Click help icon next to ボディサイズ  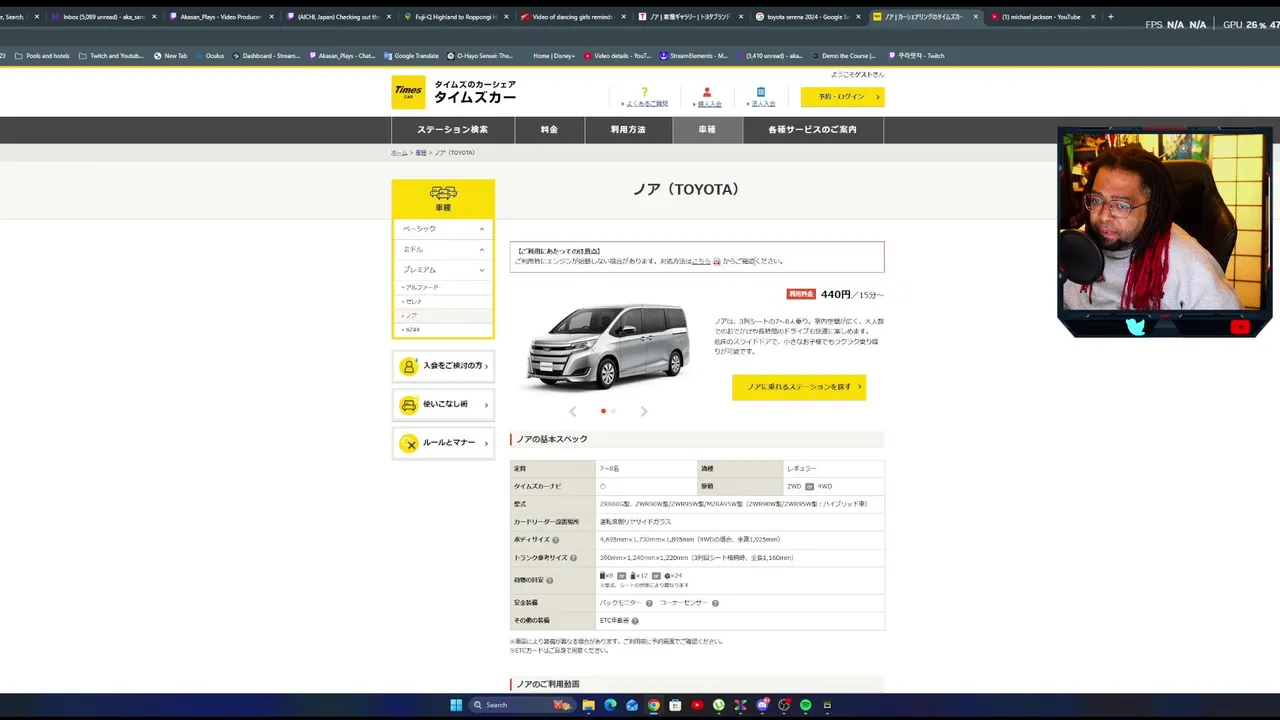coord(556,540)
